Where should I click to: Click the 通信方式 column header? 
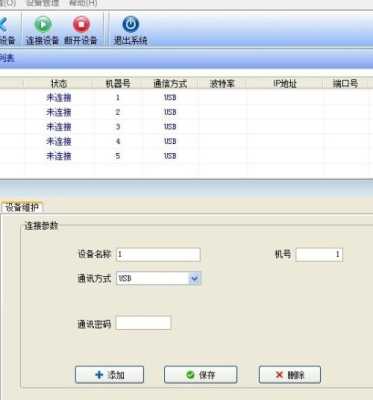tap(170, 83)
